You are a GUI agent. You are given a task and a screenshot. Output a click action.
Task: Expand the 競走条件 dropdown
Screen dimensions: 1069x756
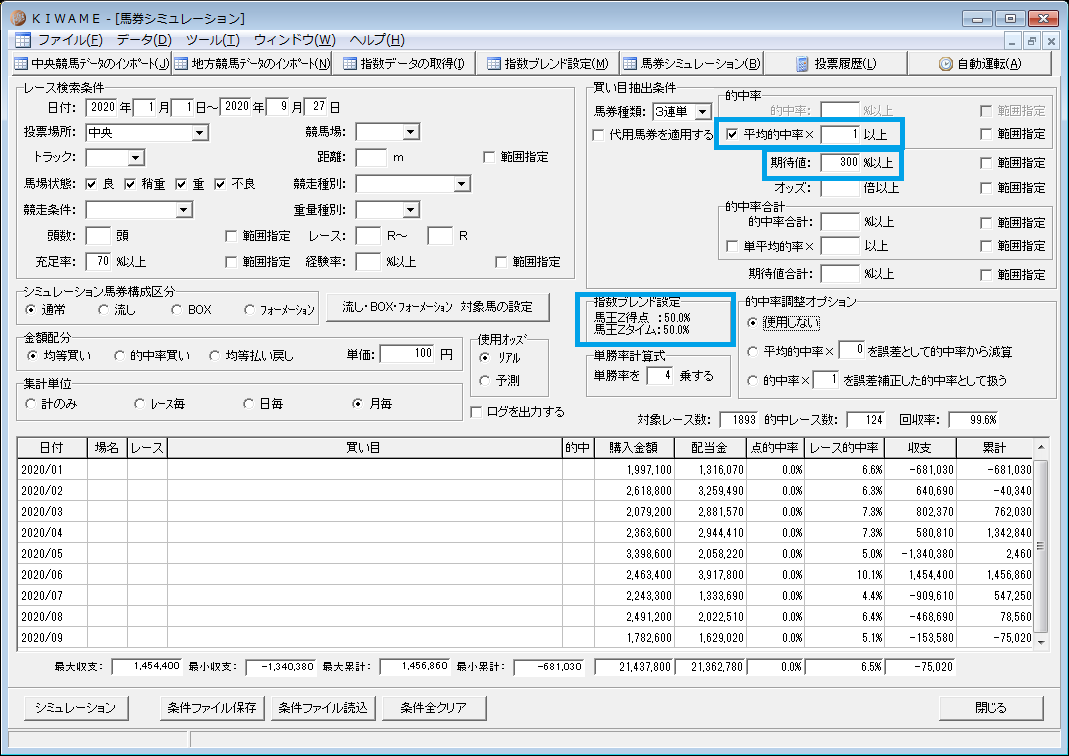pos(183,210)
